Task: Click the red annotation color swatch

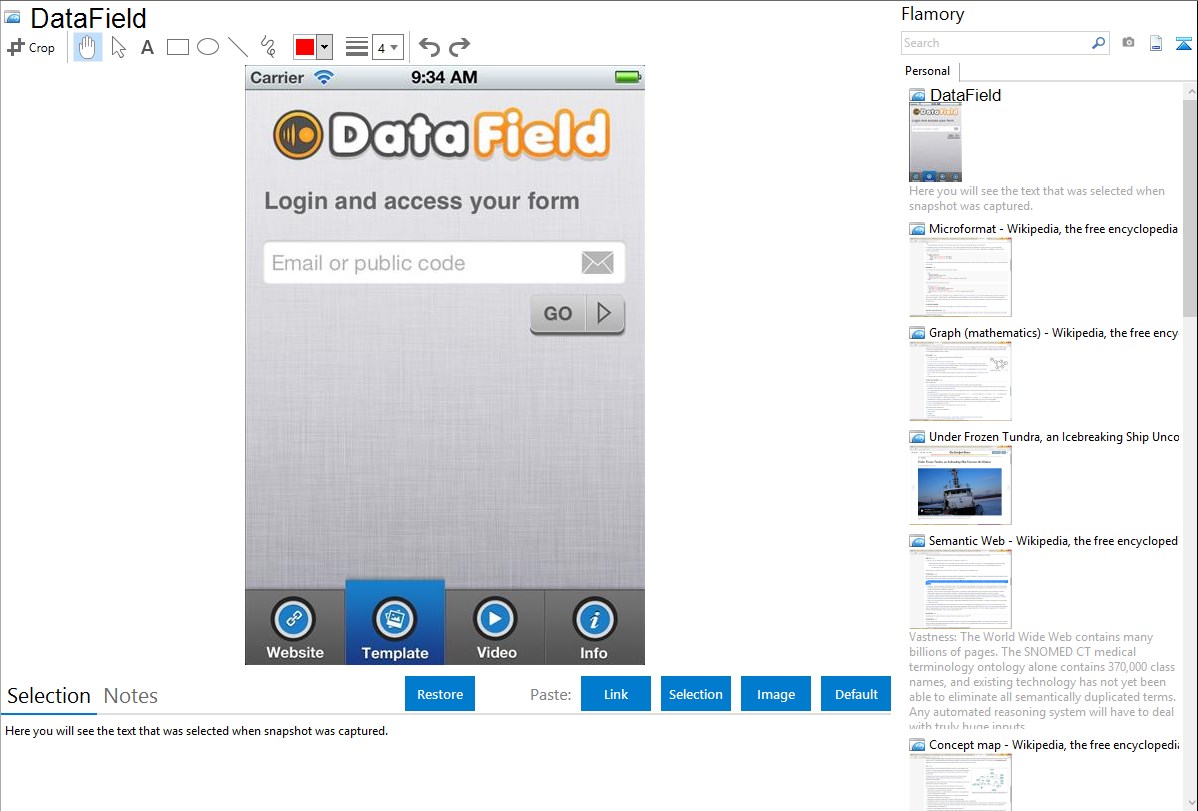Action: (305, 47)
